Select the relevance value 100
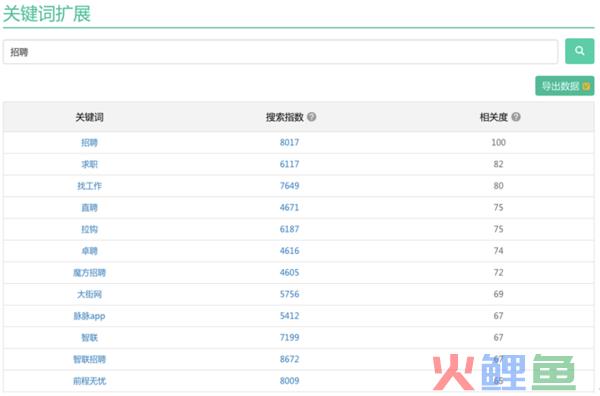 coord(498,143)
